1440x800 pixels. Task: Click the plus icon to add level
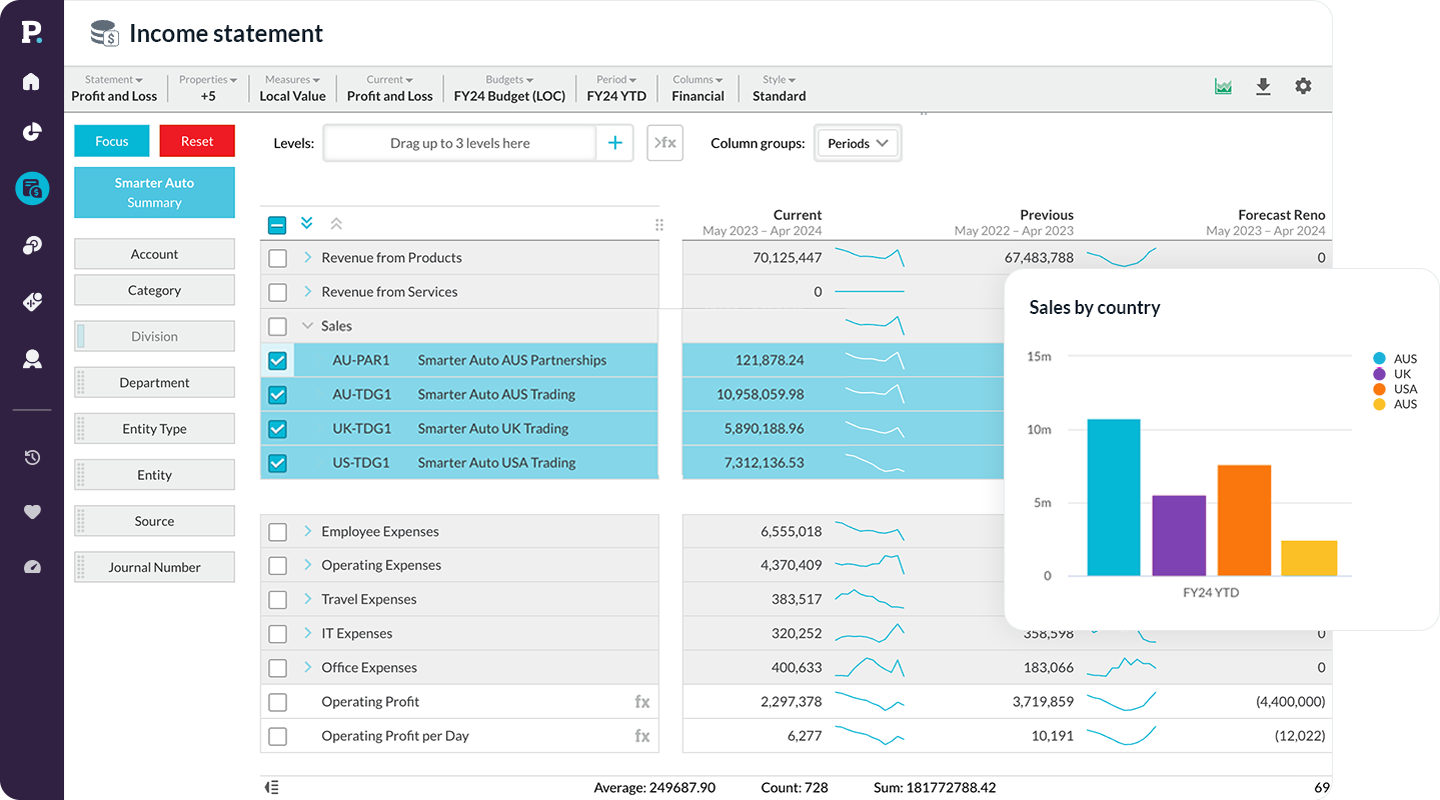614,143
